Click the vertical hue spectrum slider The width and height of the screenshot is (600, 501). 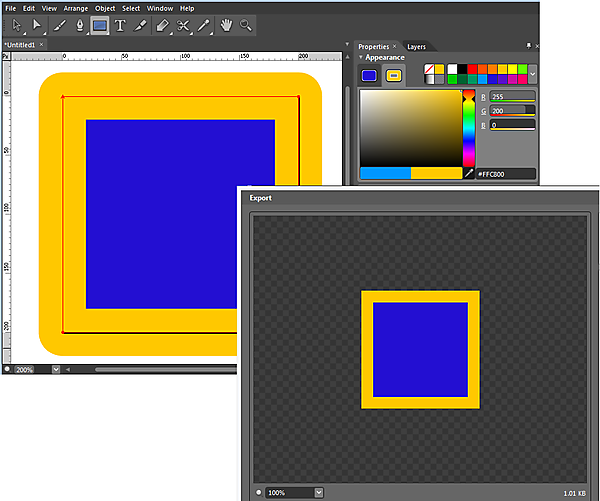468,128
